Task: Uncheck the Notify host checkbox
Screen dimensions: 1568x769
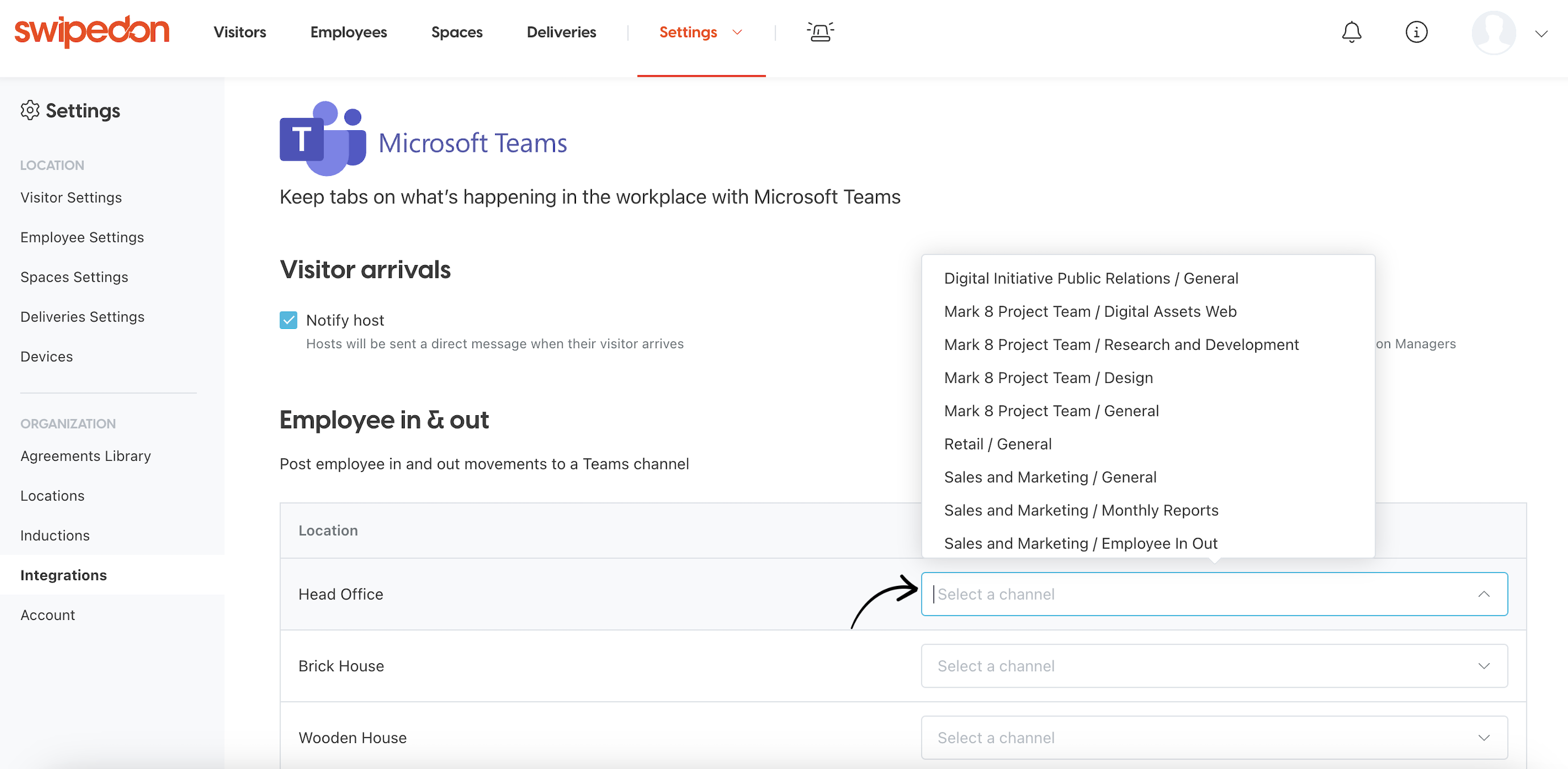Action: pyautogui.click(x=288, y=320)
